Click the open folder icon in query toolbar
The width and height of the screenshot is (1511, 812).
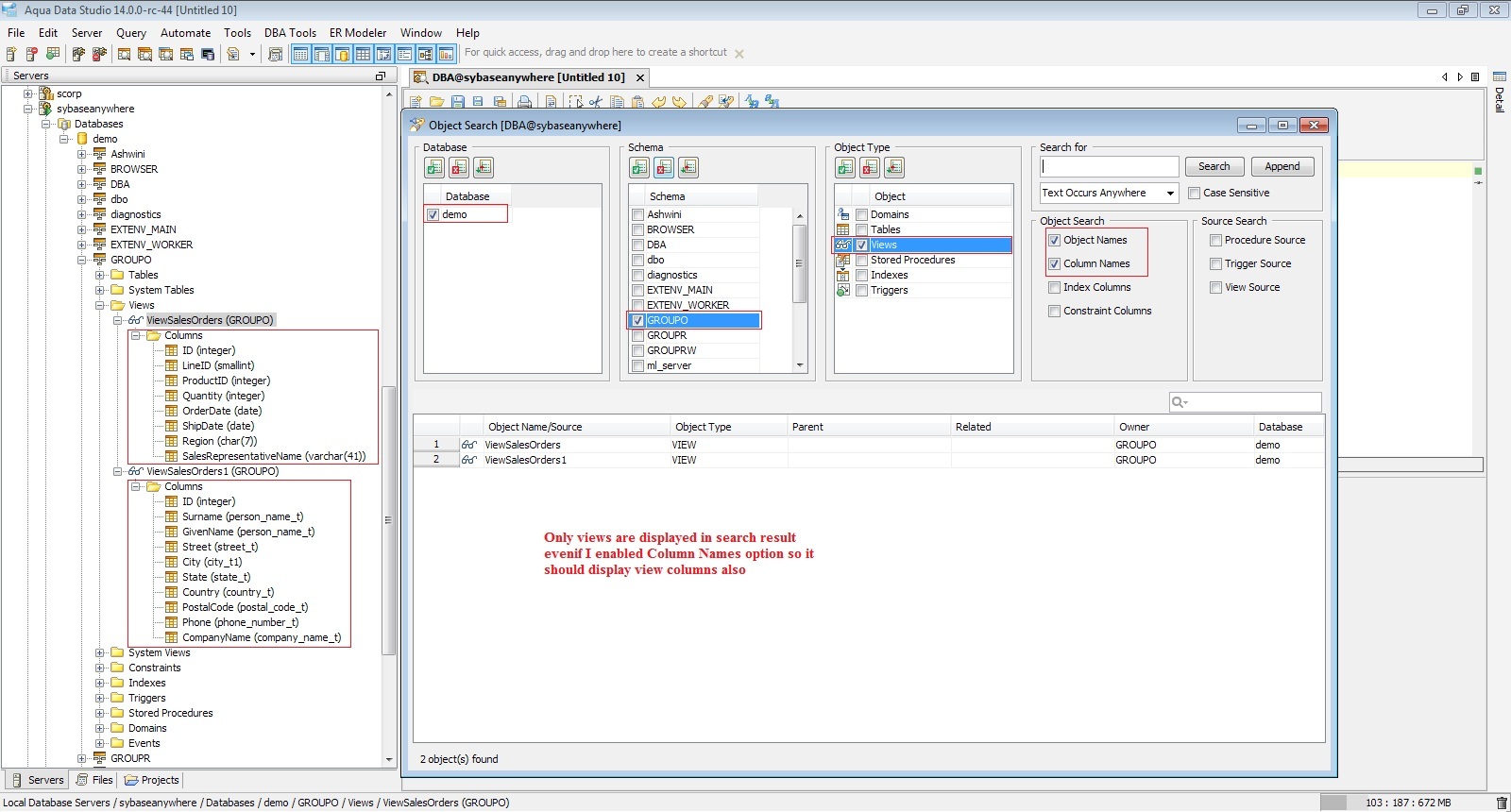[x=436, y=102]
